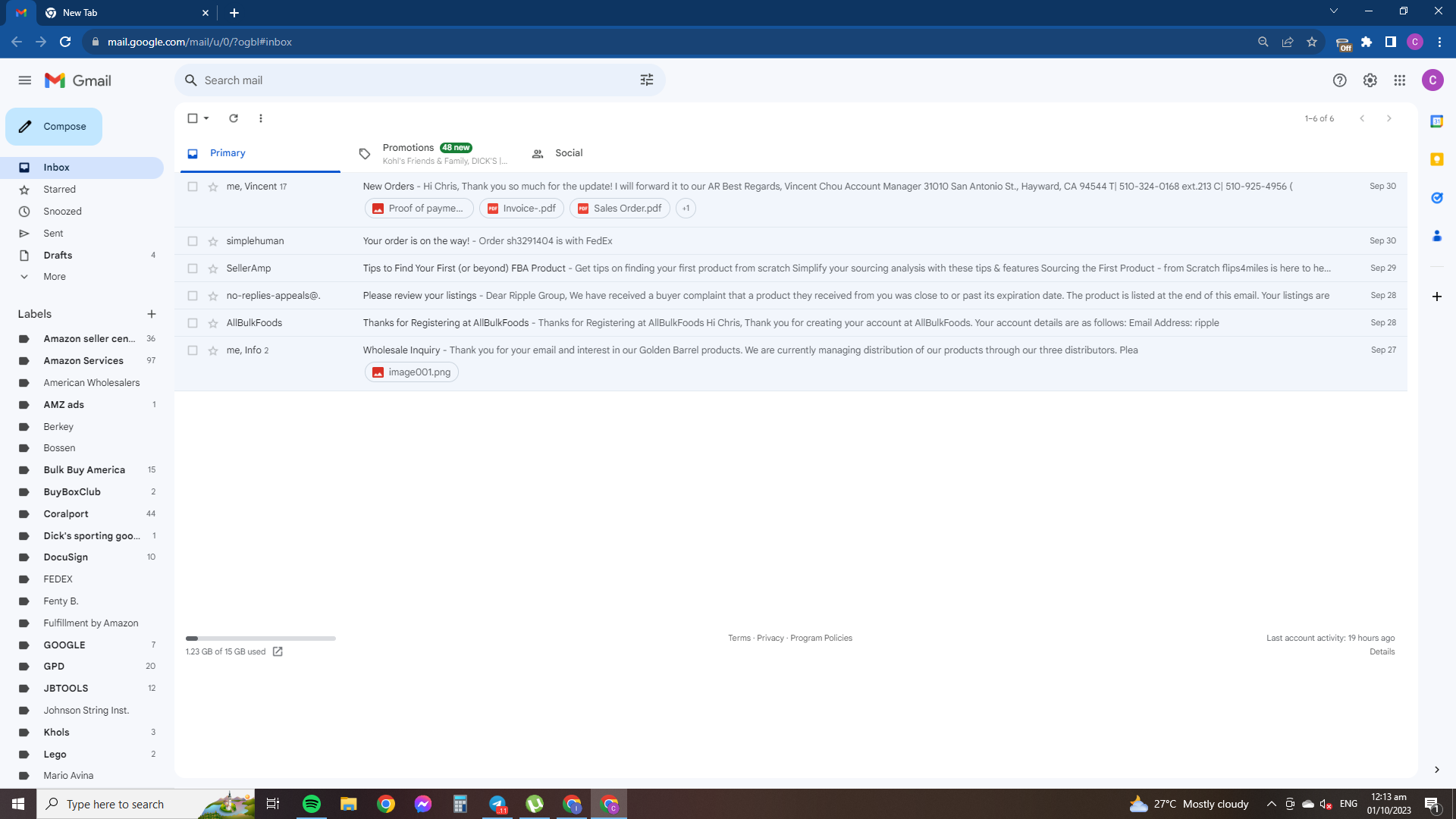Image resolution: width=1456 pixels, height=819 pixels.
Task: Open the Proof of payment attachment
Action: click(419, 209)
